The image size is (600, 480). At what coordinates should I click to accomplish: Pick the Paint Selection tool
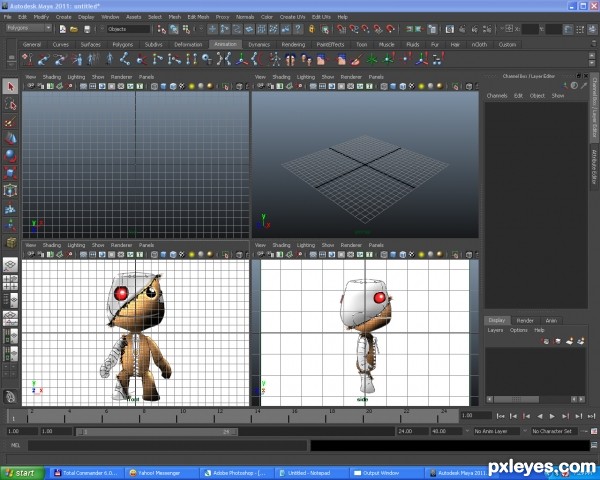[x=11, y=122]
